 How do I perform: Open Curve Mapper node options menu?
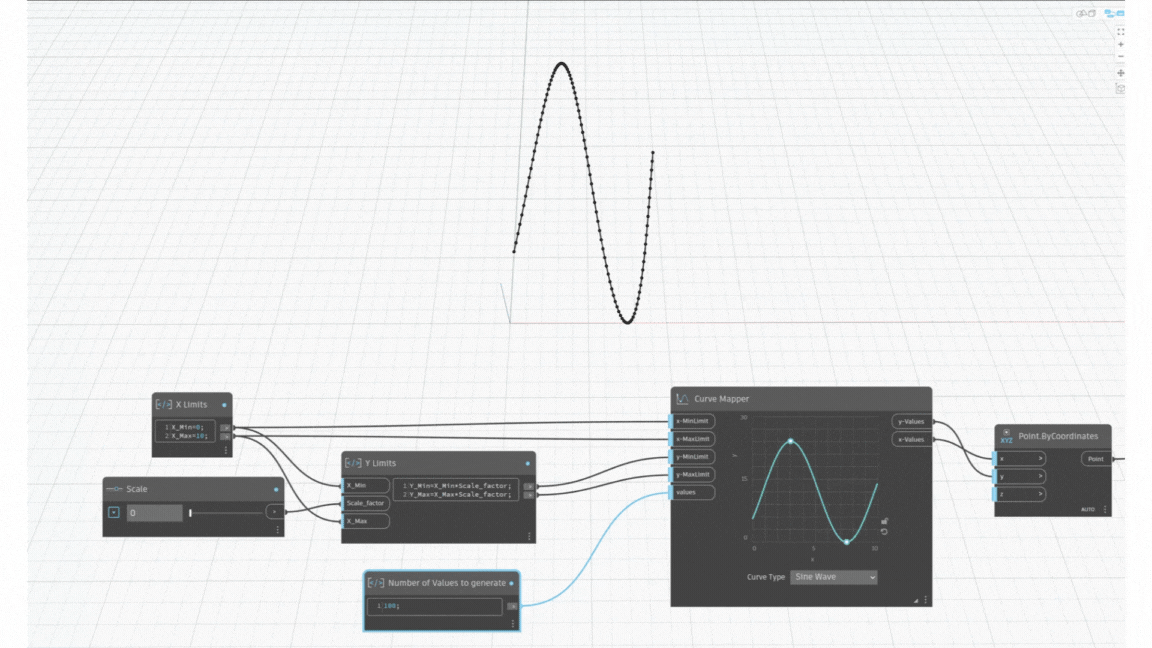coord(926,600)
